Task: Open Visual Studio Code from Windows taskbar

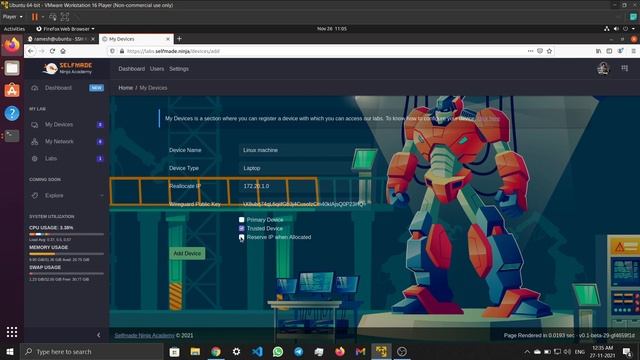Action: (x=257, y=351)
